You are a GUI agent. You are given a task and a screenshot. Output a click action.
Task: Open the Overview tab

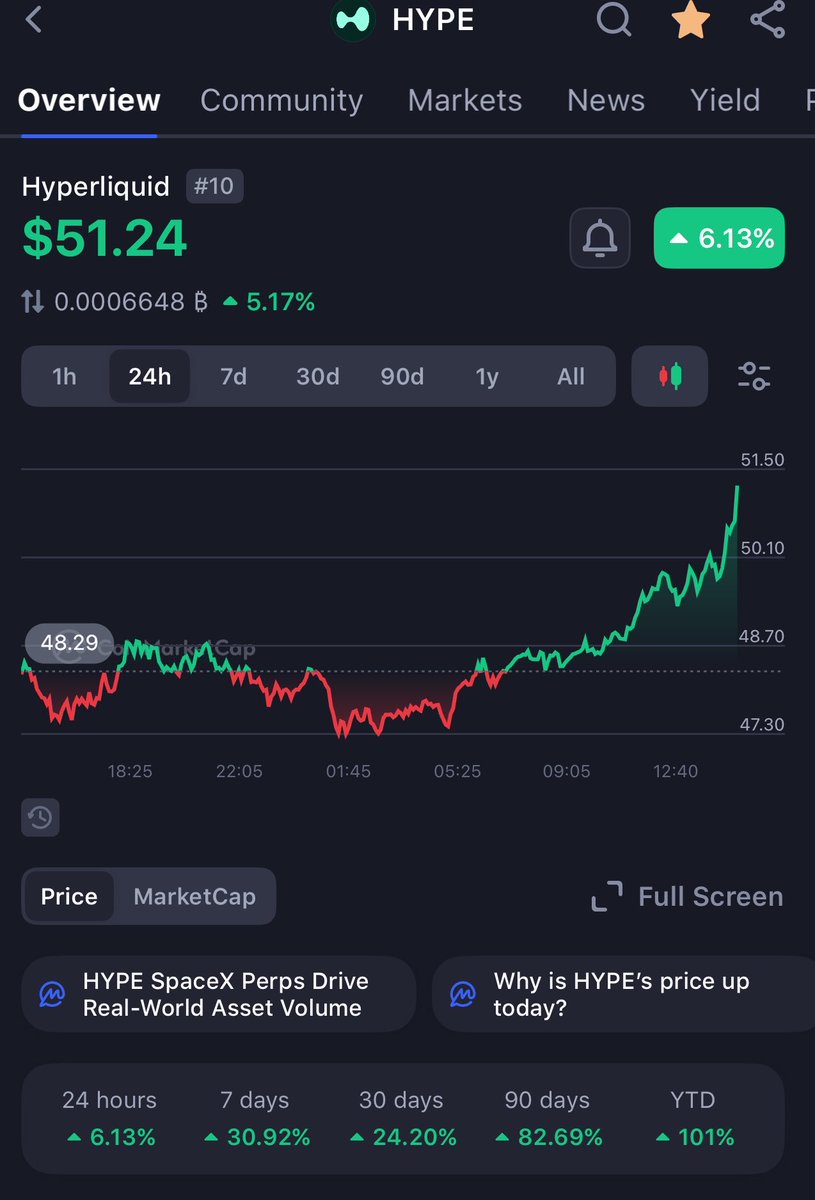(89, 100)
